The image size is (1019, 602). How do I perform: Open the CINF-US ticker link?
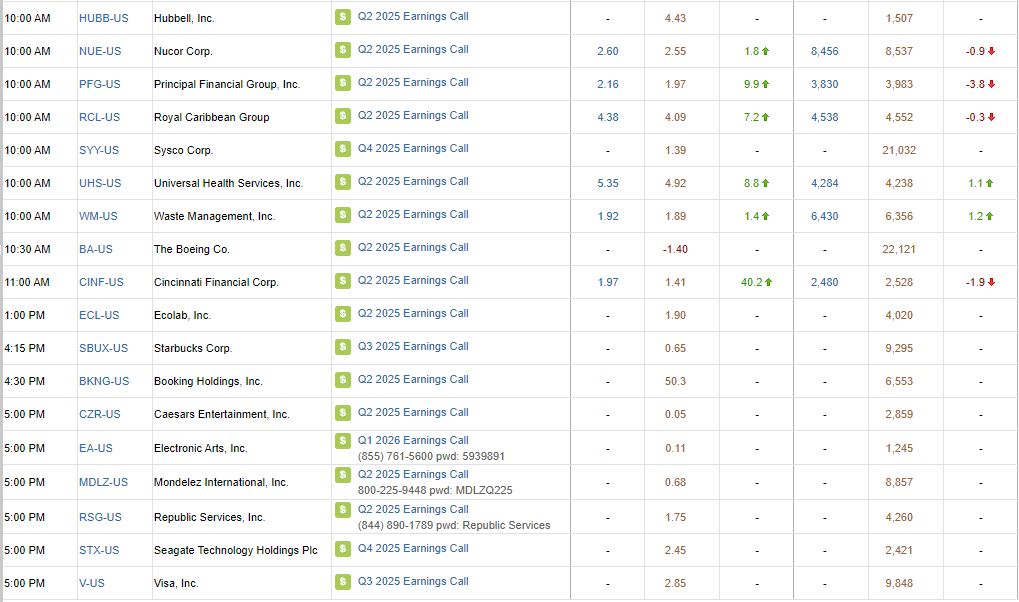coord(101,282)
